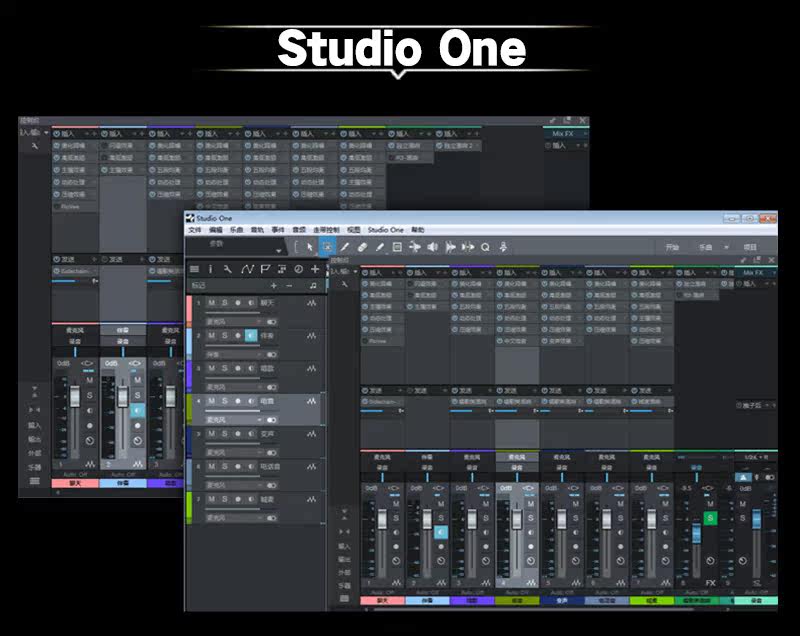
Task: Open the 文件 menu
Action: (195, 230)
